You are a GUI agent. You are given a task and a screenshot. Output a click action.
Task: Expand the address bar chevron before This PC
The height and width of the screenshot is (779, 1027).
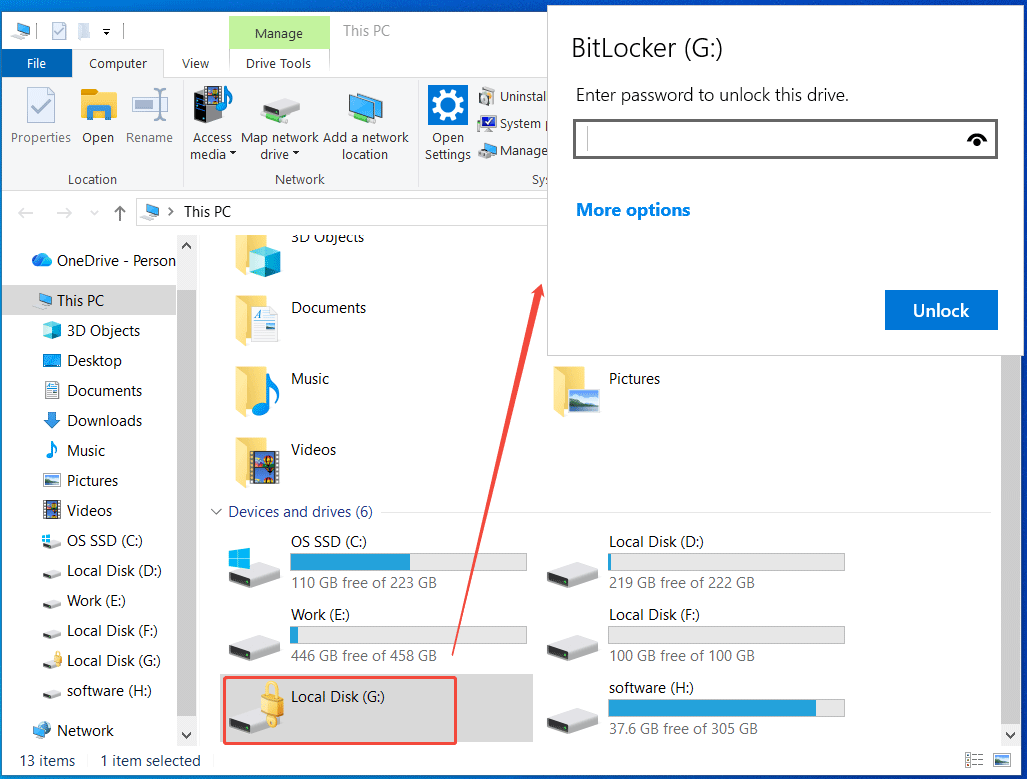[x=171, y=212]
